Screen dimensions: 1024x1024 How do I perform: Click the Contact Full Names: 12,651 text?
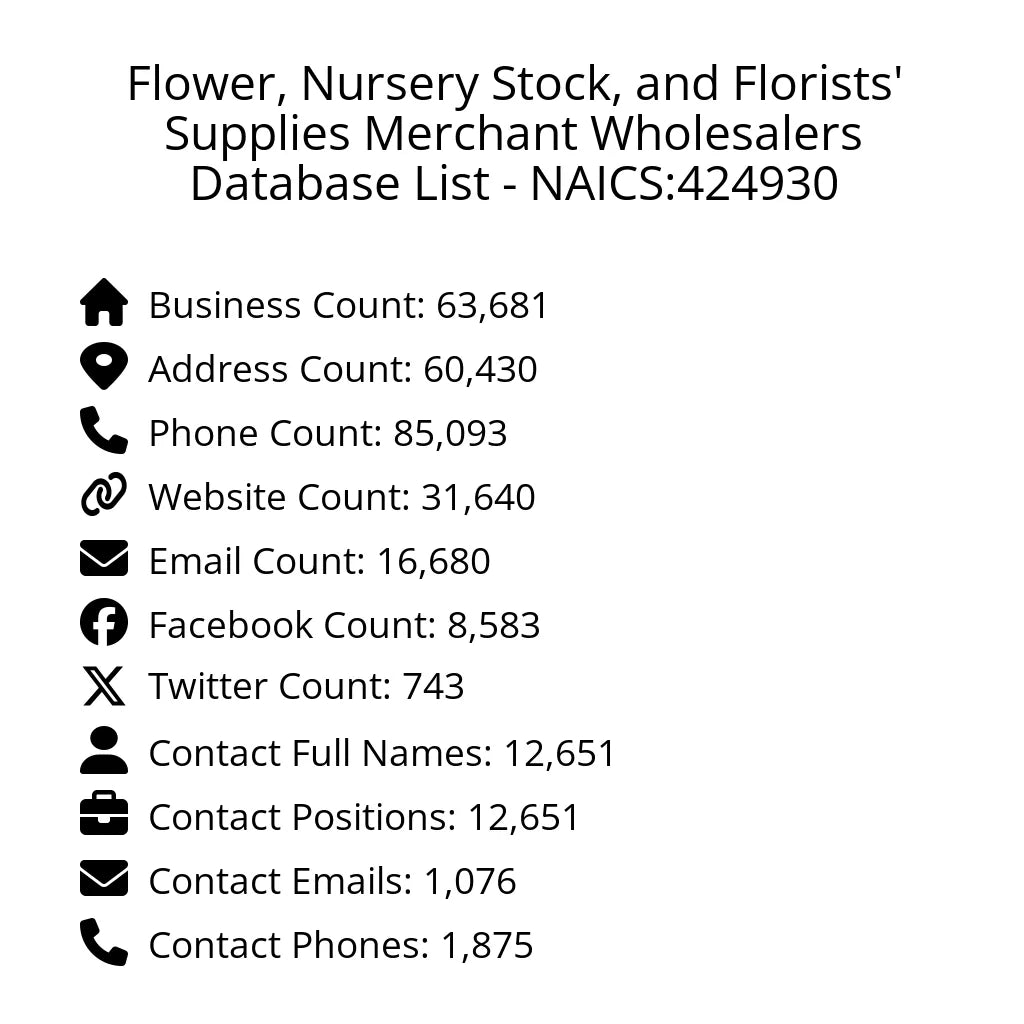tap(382, 753)
